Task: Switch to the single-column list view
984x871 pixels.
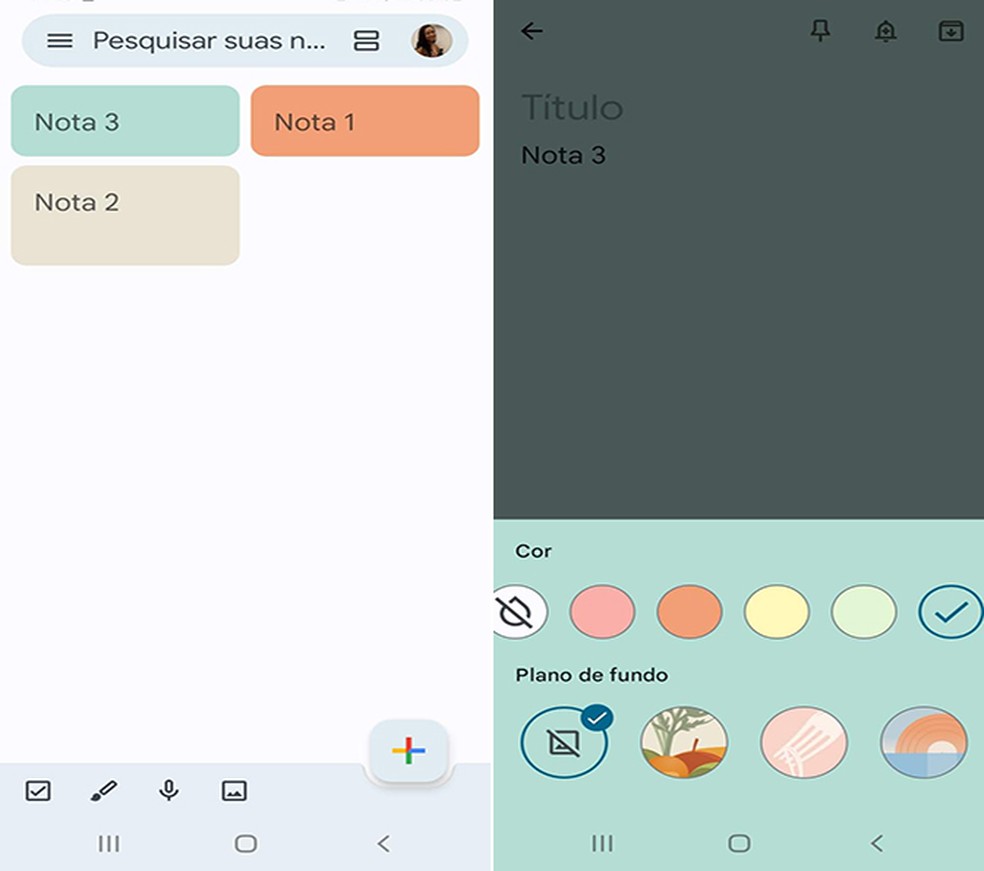Action: (x=366, y=41)
